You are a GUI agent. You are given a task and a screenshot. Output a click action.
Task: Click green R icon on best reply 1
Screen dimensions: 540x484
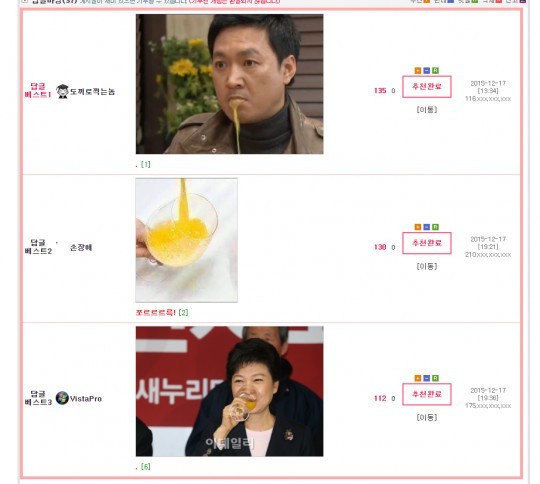(435, 71)
